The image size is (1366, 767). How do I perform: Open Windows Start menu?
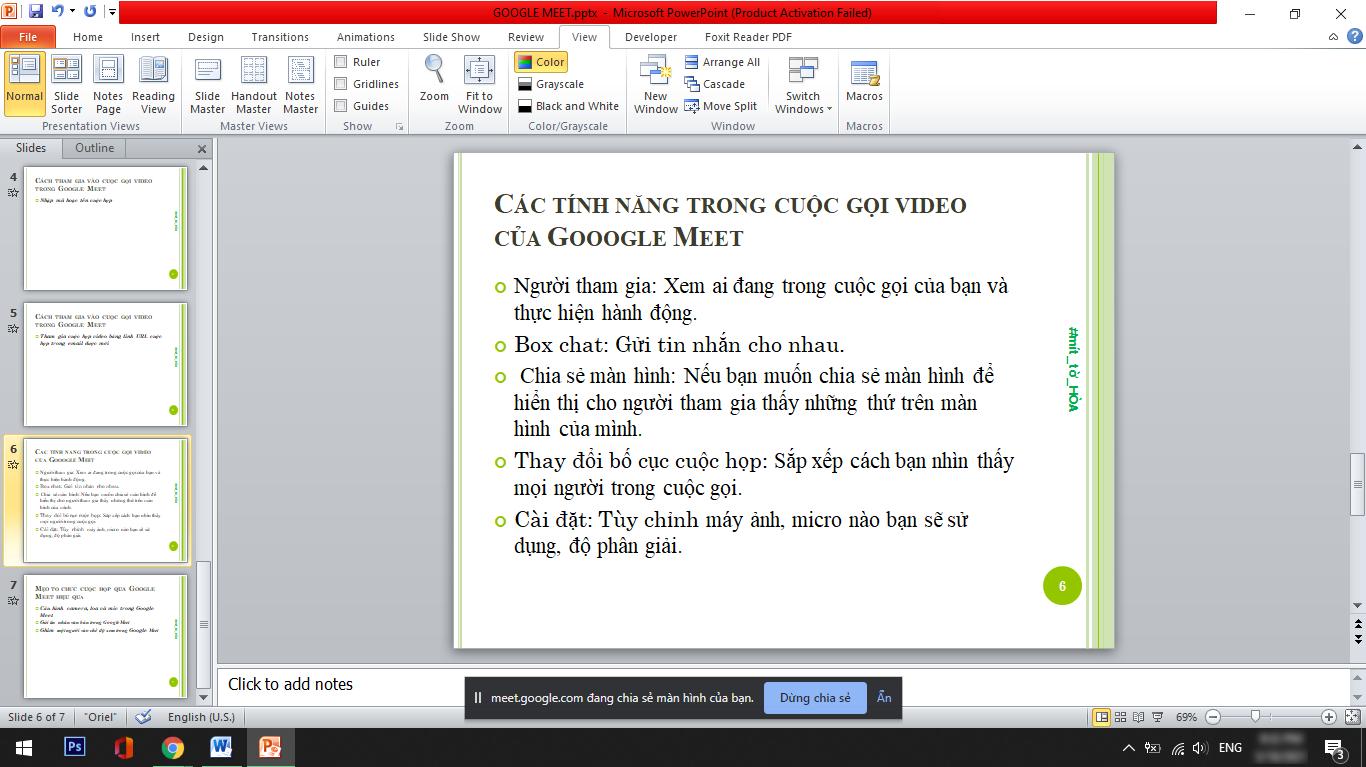point(24,747)
